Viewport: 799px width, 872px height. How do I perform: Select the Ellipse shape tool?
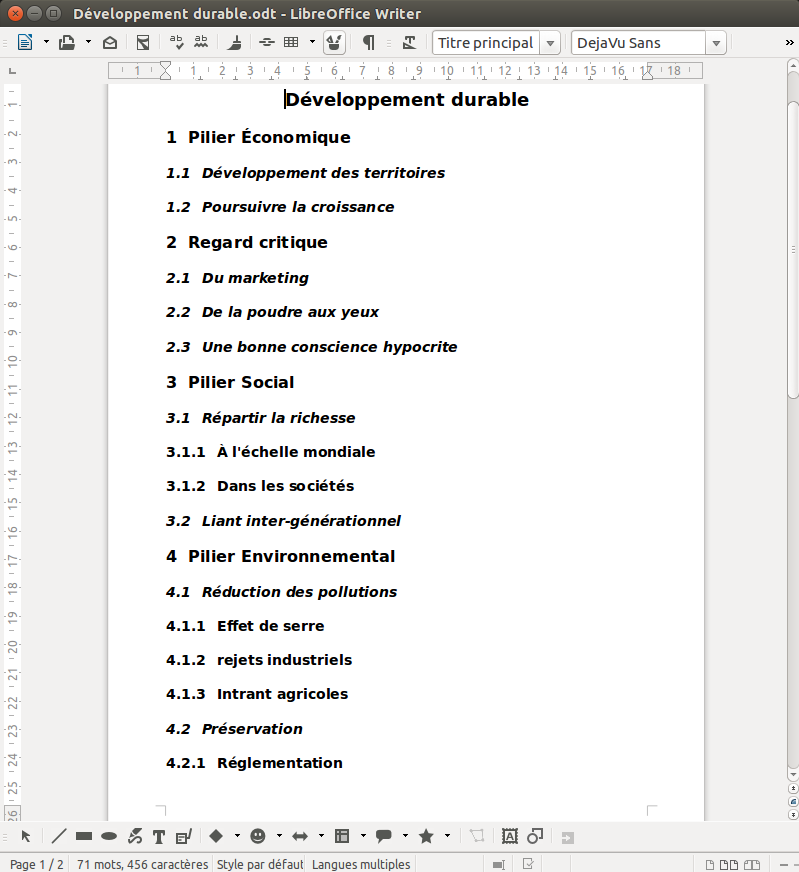coord(109,836)
